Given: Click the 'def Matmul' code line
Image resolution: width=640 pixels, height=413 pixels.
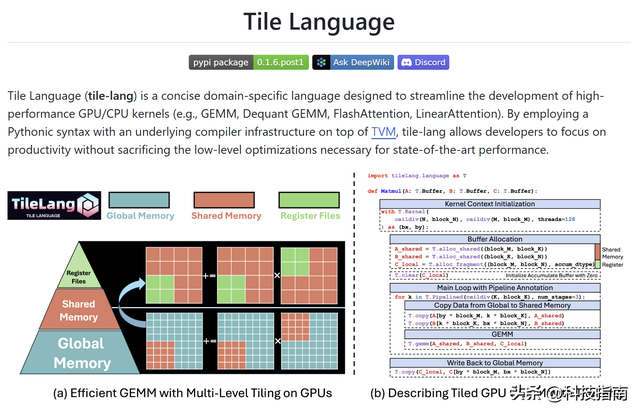Looking at the screenshot, I should pyautogui.click(x=452, y=191).
